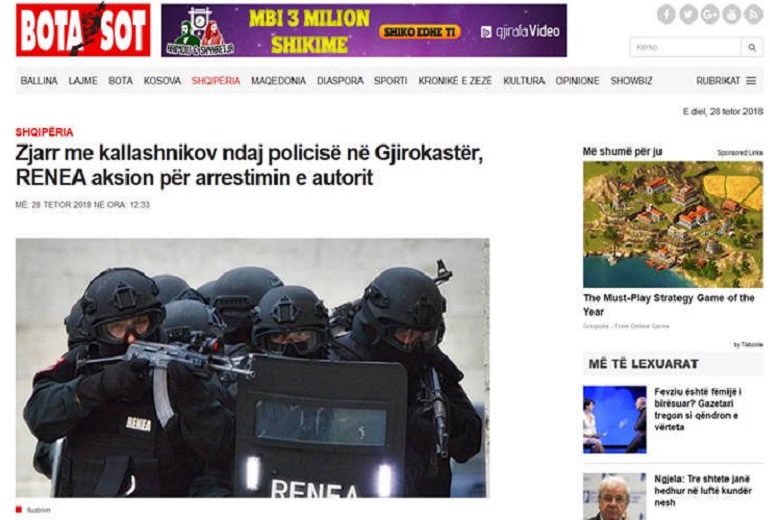Click the search magnifier icon

coord(752,48)
